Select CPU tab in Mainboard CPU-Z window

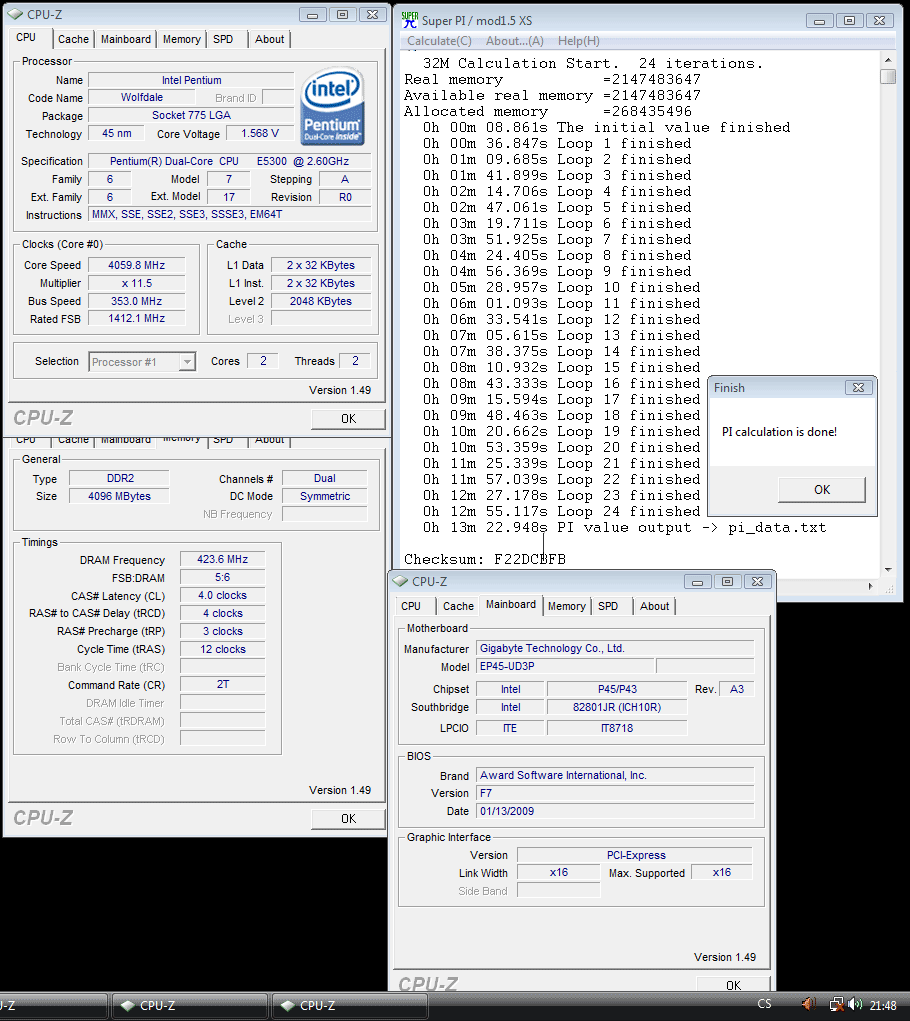(411, 606)
